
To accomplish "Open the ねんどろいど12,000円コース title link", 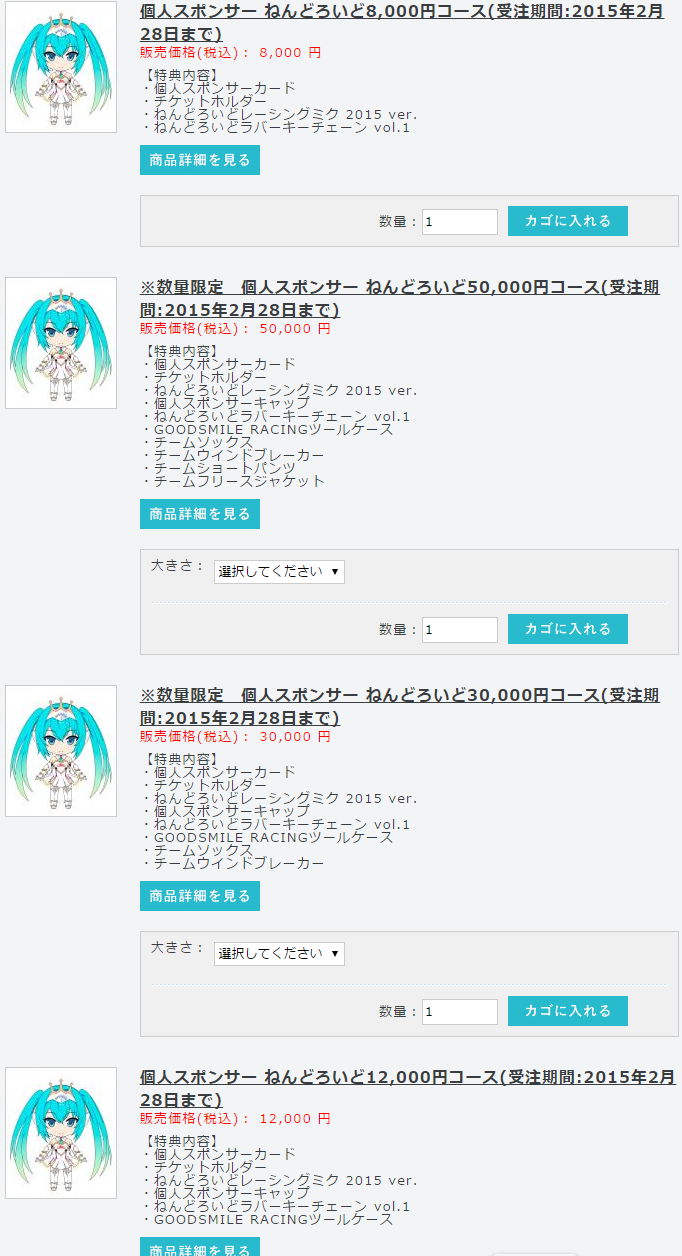I will pyautogui.click(x=407, y=1089).
